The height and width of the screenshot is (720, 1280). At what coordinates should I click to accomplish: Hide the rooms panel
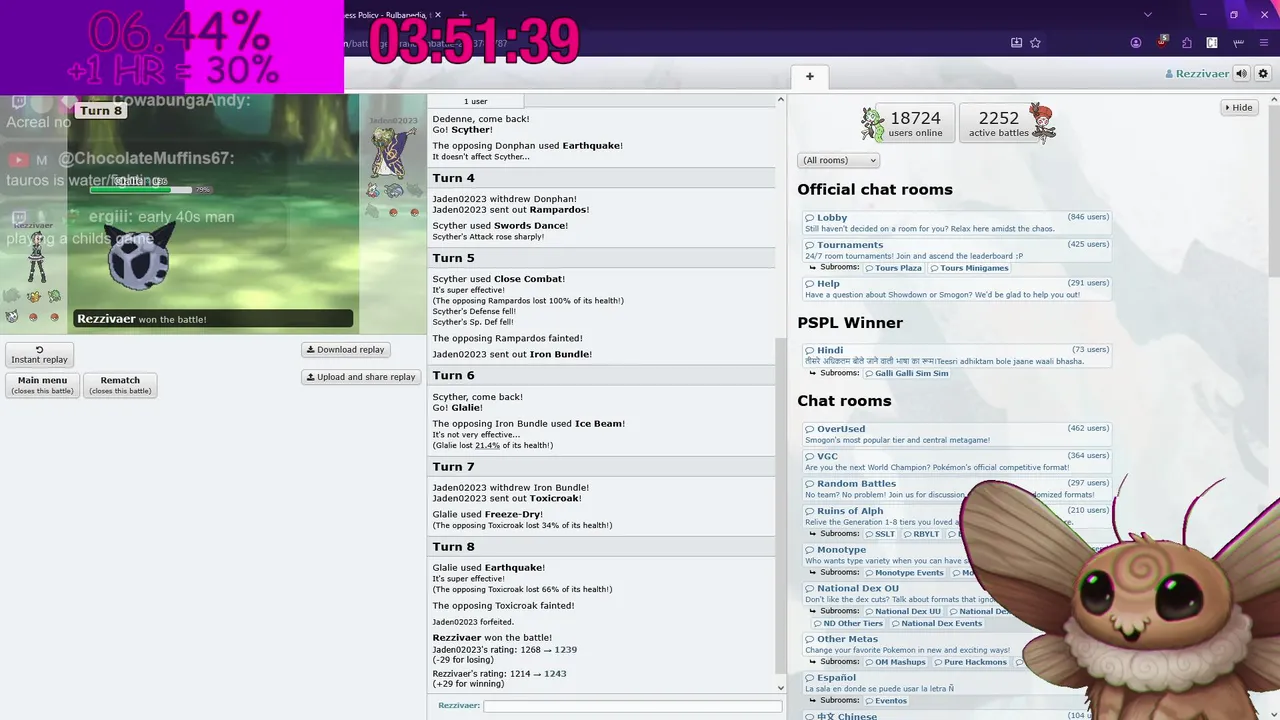pyautogui.click(x=1238, y=107)
